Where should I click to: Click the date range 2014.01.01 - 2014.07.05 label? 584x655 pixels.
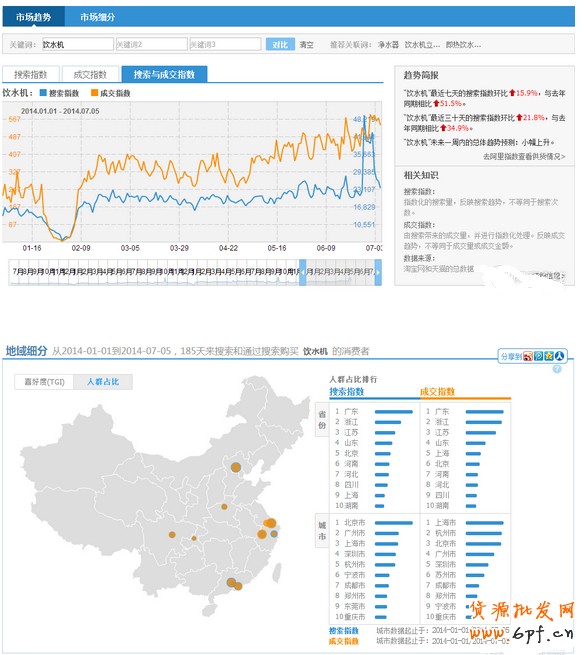60,111
